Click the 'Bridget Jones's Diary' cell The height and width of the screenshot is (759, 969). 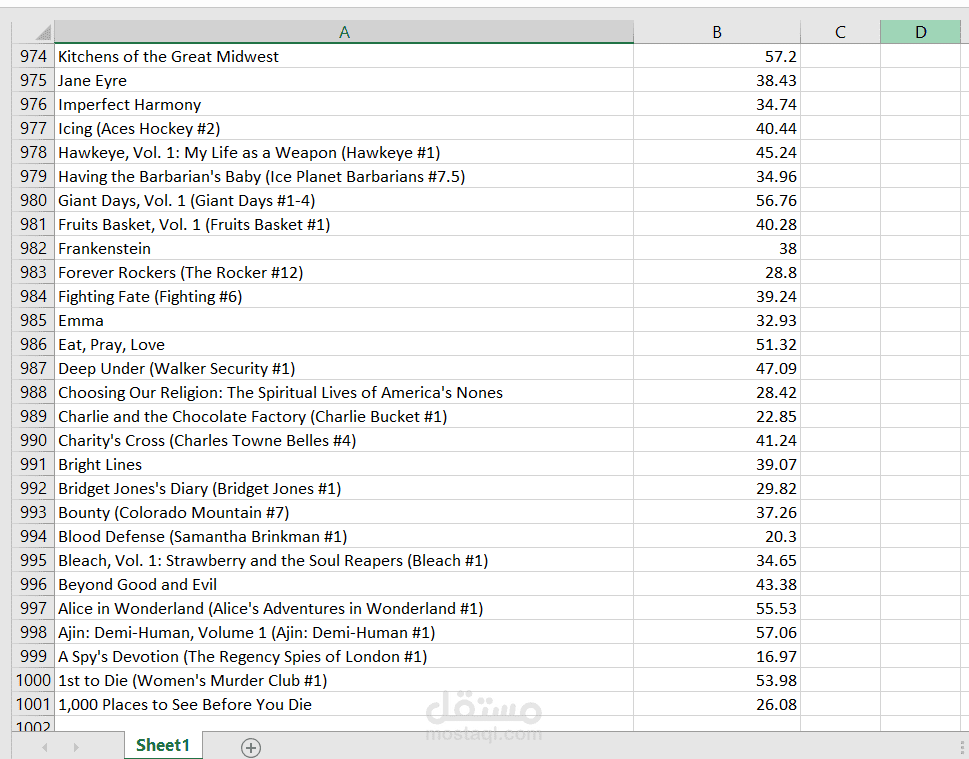tap(344, 488)
